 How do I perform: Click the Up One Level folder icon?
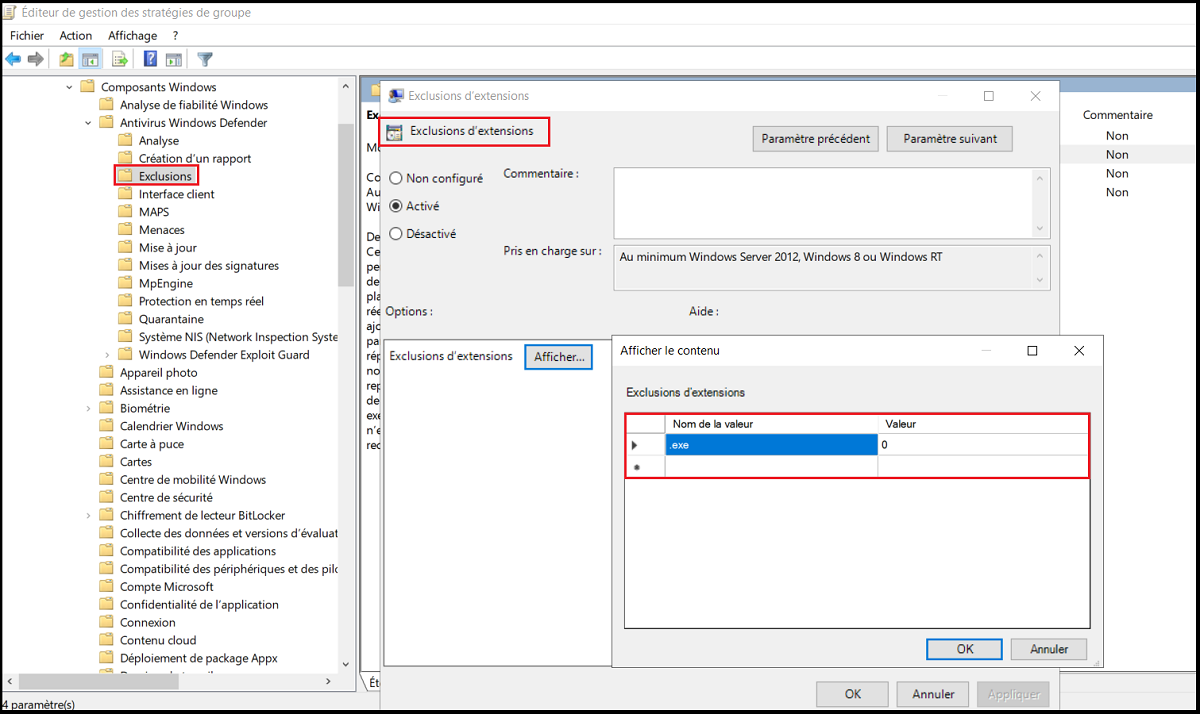tap(66, 59)
